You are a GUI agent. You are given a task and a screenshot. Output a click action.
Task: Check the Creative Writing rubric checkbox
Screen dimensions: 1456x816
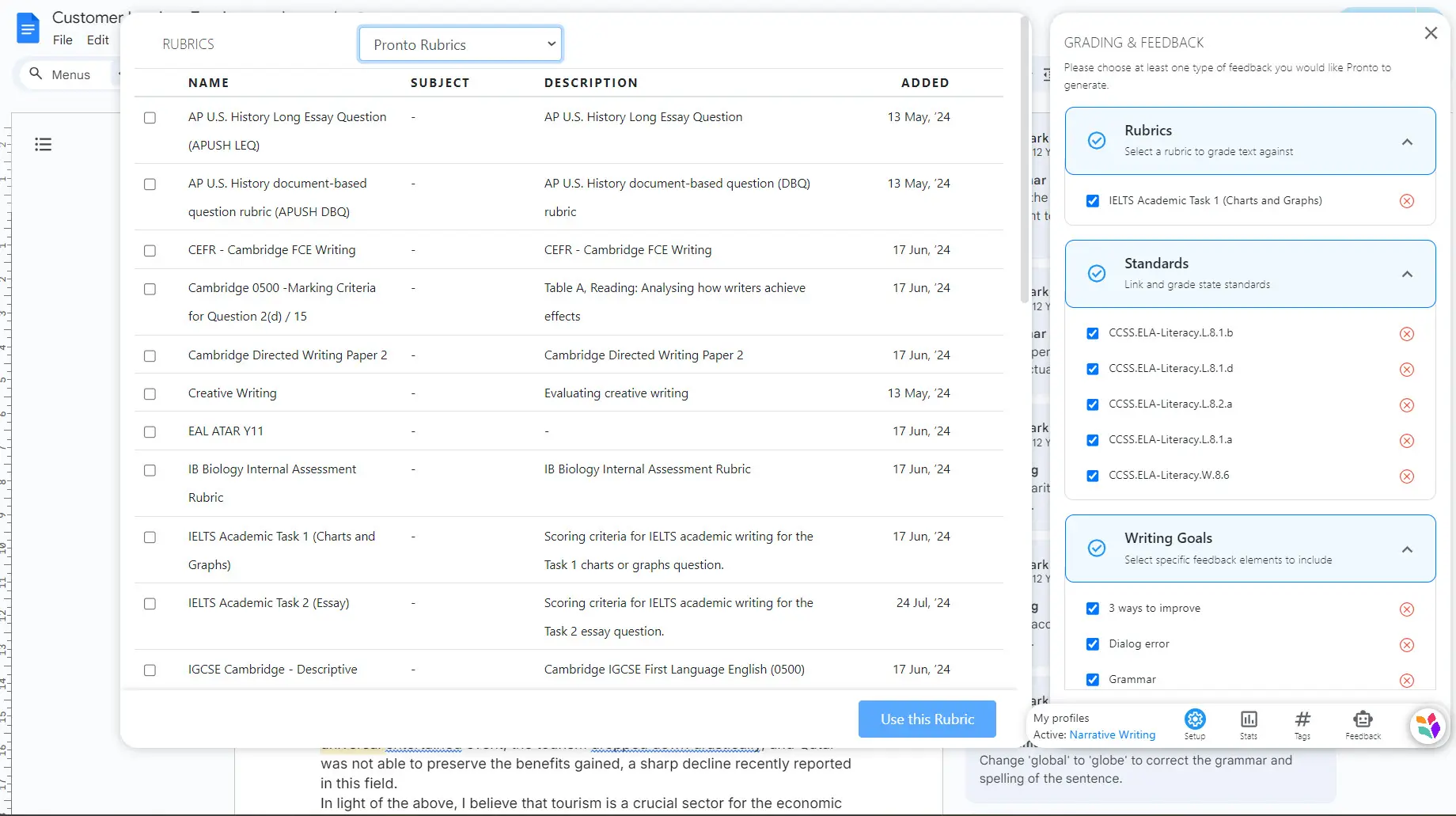click(150, 394)
